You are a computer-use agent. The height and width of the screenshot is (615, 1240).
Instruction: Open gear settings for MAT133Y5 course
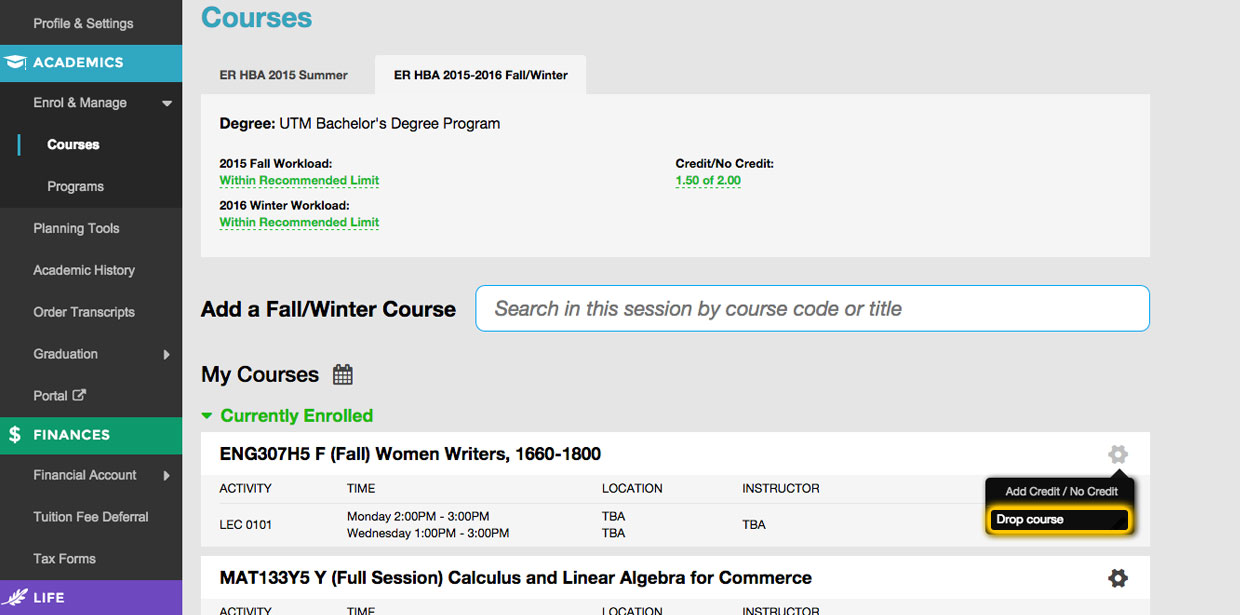point(1117,578)
